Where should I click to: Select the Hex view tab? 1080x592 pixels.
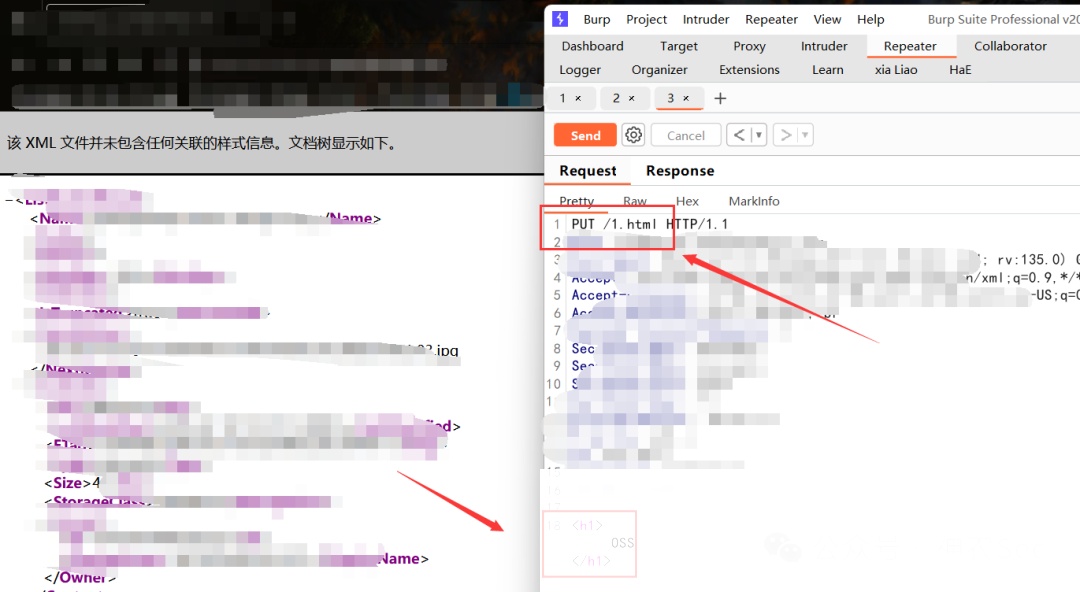(x=687, y=201)
